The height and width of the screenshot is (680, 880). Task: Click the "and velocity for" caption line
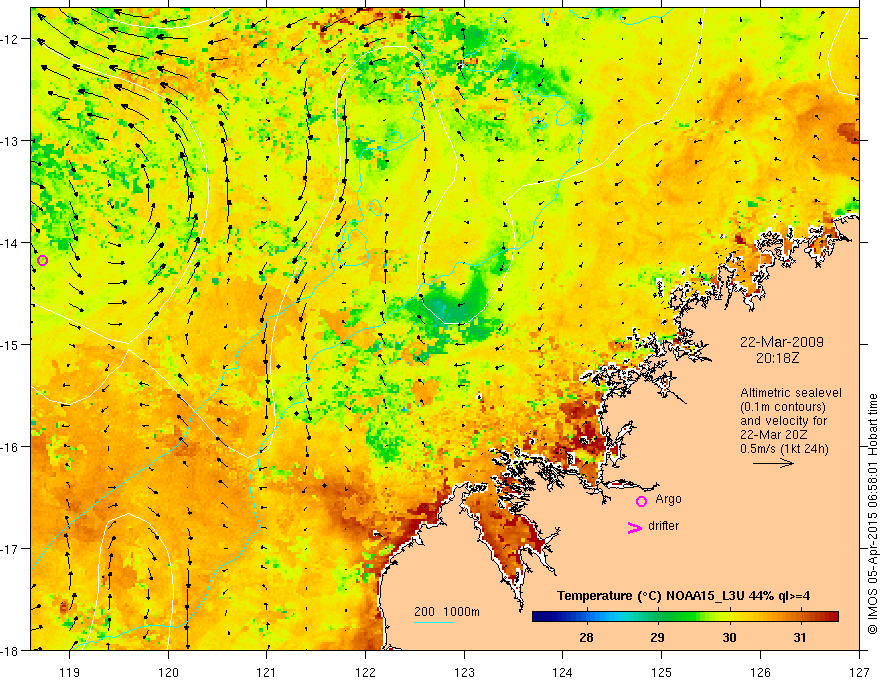click(783, 421)
